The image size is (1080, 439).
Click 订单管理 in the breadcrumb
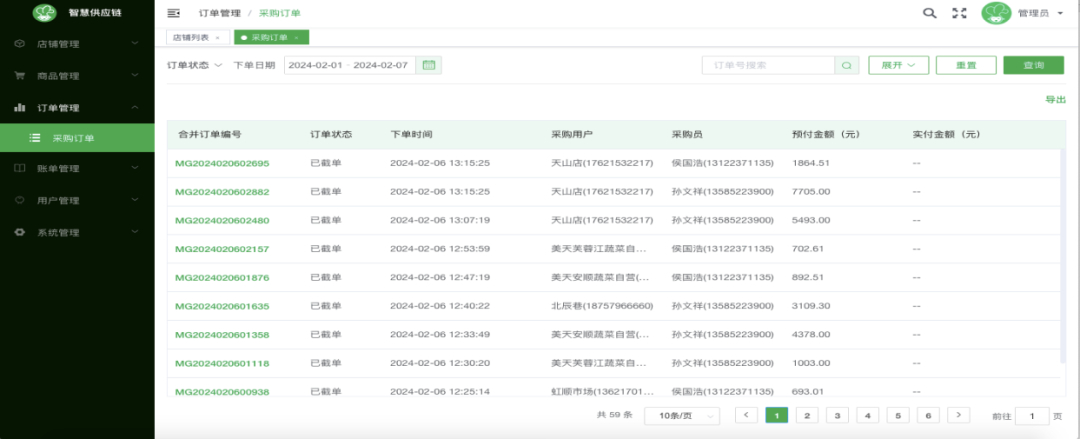(x=220, y=13)
